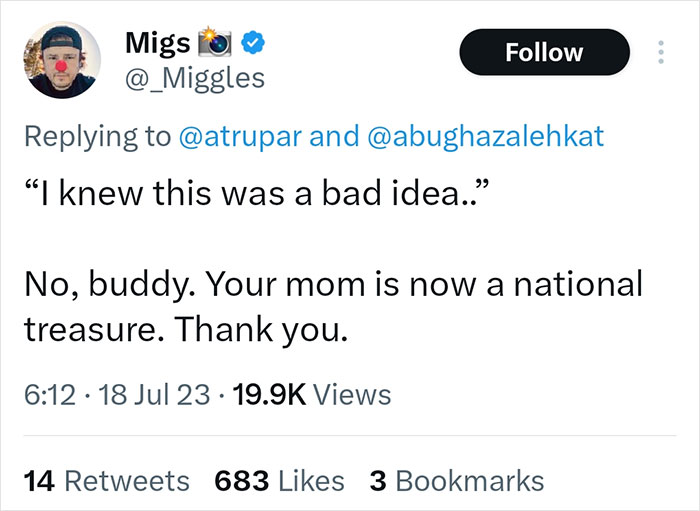This screenshot has height=511, width=700.
Task: View the 14 Retweets list
Action: point(106,480)
